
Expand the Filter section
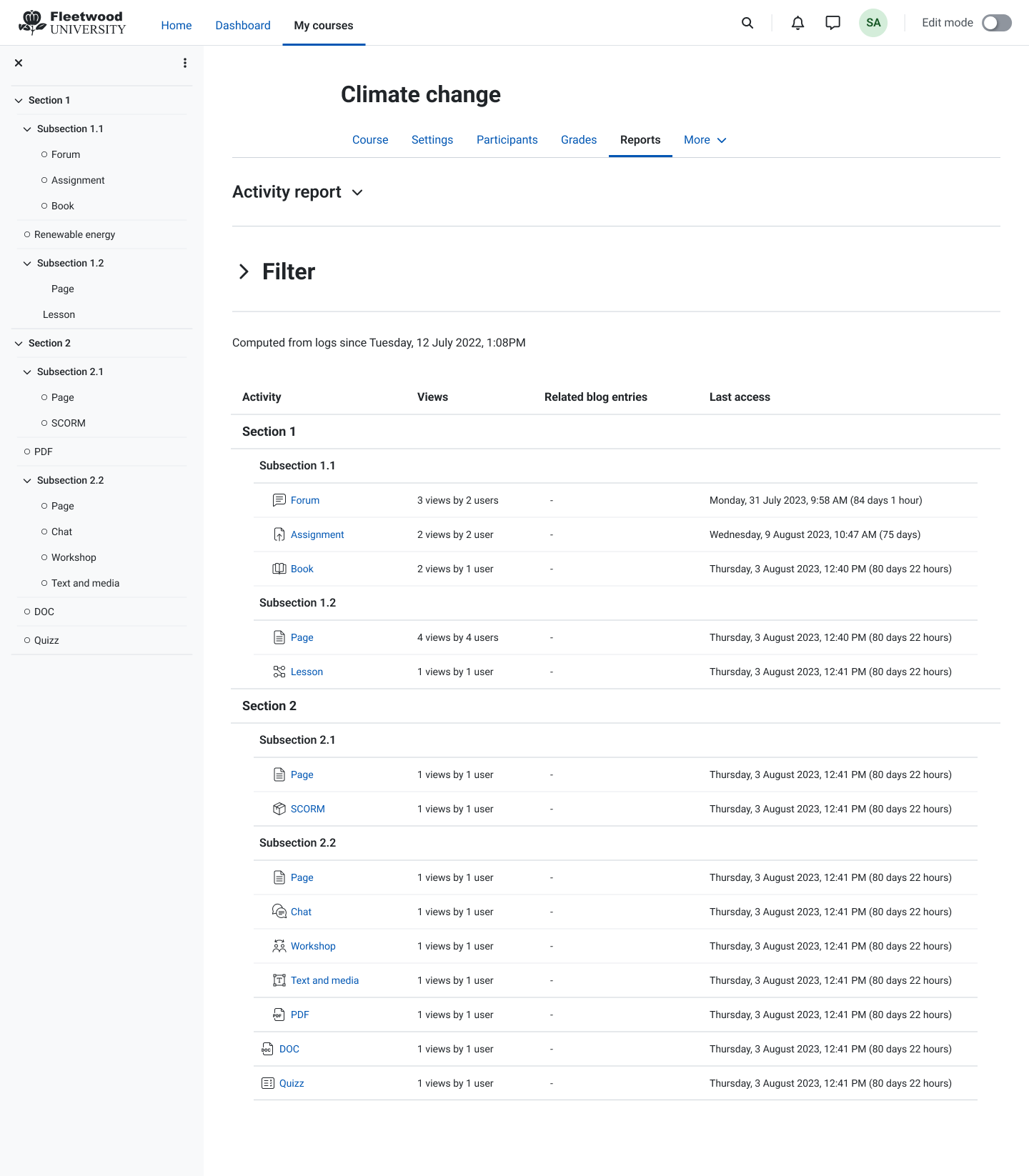[x=244, y=271]
